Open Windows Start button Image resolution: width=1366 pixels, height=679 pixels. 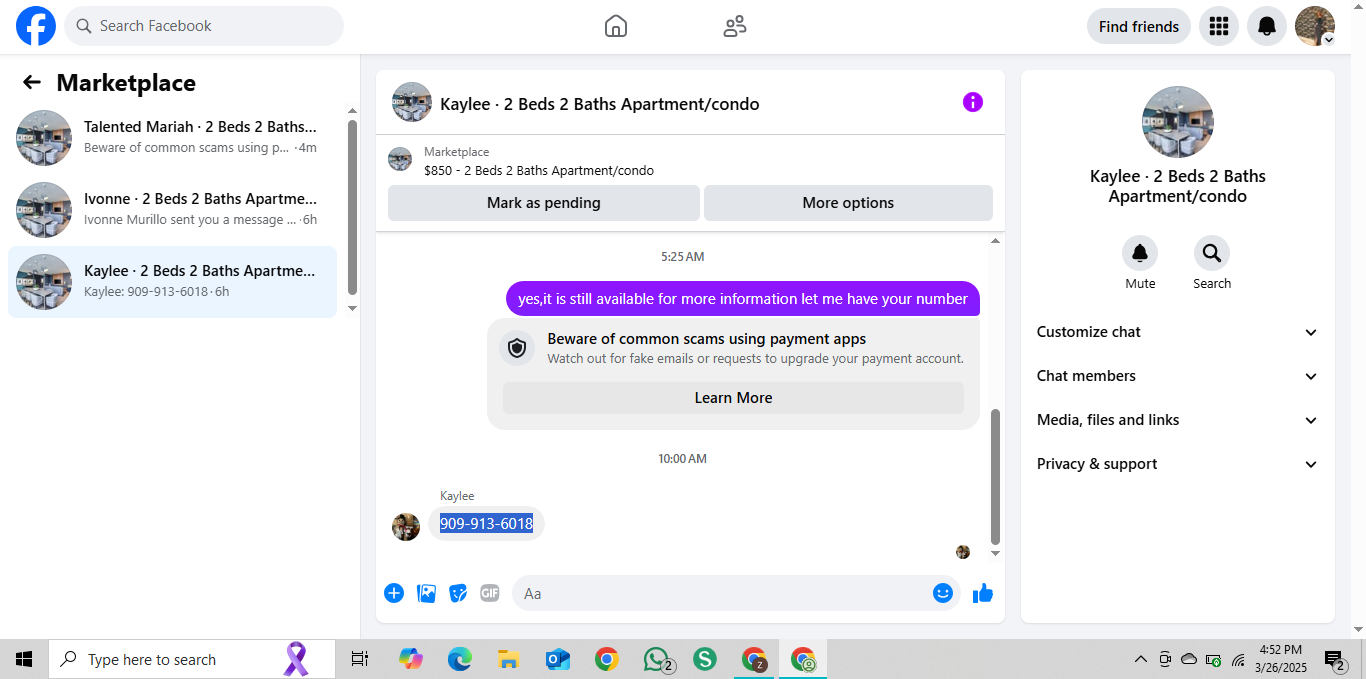[24, 659]
